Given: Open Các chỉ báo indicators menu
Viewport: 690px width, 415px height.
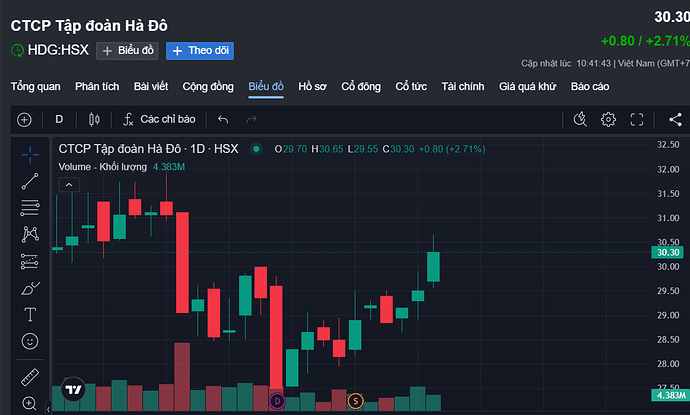Looking at the screenshot, I should pyautogui.click(x=156, y=120).
